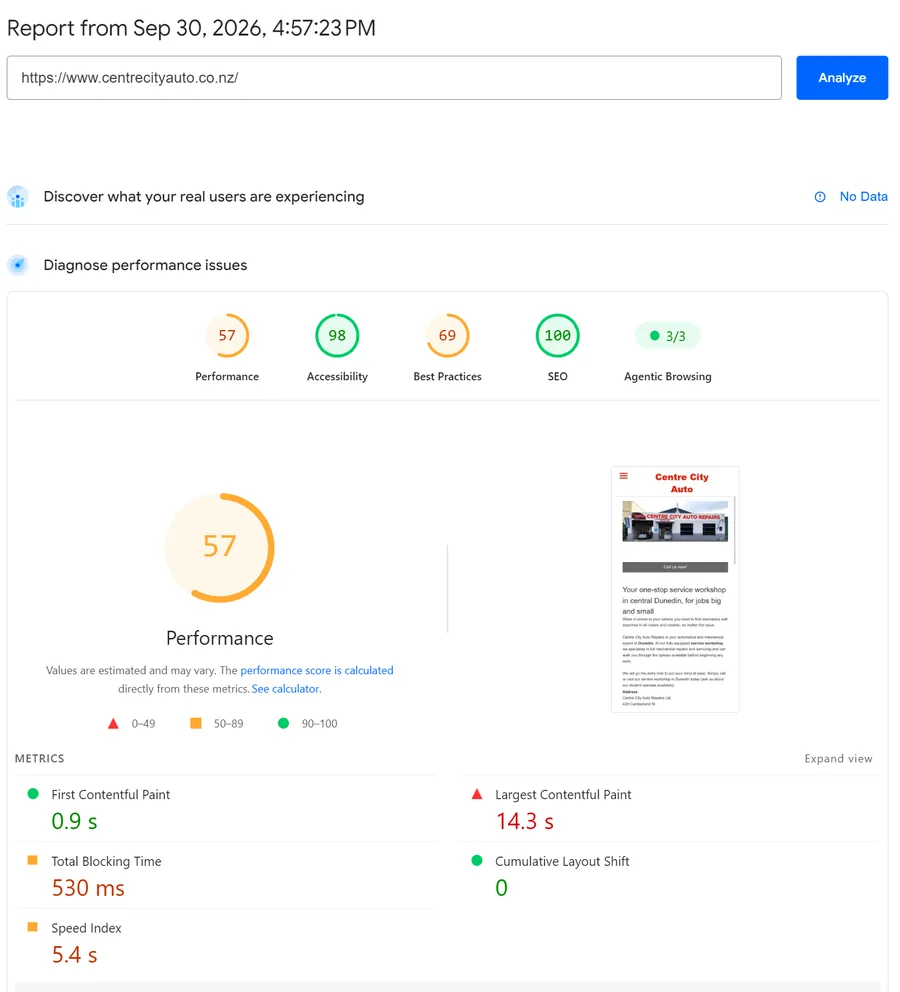Open the Agentic Browsing 3/3 badge
900x992 pixels.
(x=667, y=336)
